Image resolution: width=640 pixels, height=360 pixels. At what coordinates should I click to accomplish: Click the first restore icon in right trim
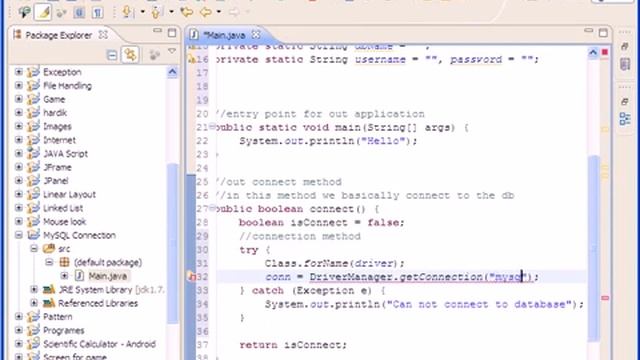[x=625, y=47]
